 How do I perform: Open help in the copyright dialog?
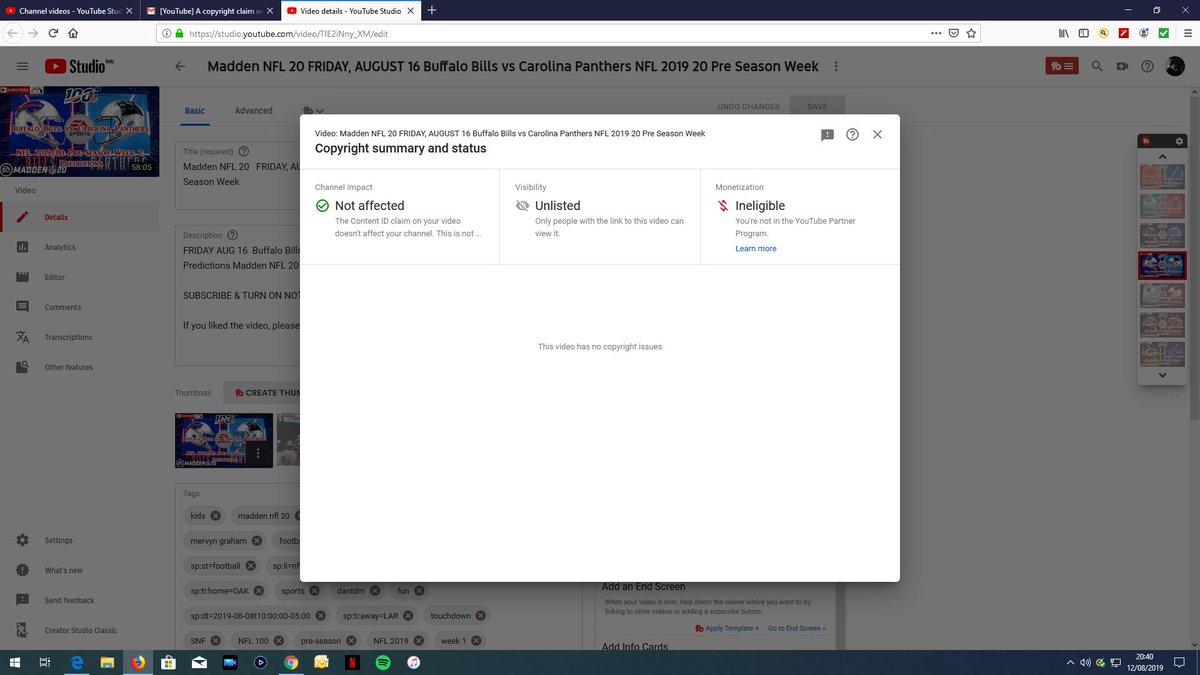(852, 135)
